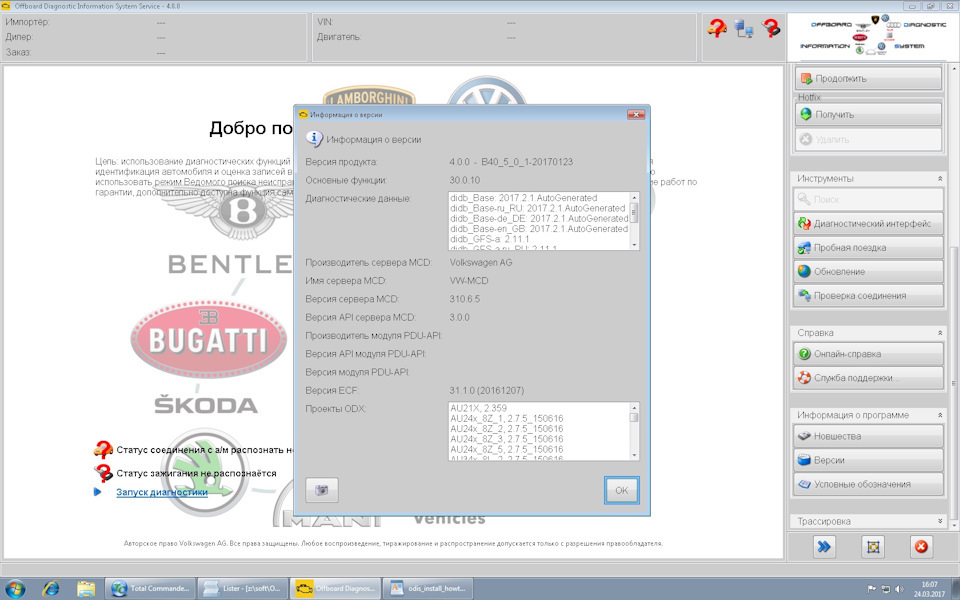Click the Action Center flag tray icon
Image resolution: width=960 pixels, height=600 pixels.
pyautogui.click(x=872, y=589)
